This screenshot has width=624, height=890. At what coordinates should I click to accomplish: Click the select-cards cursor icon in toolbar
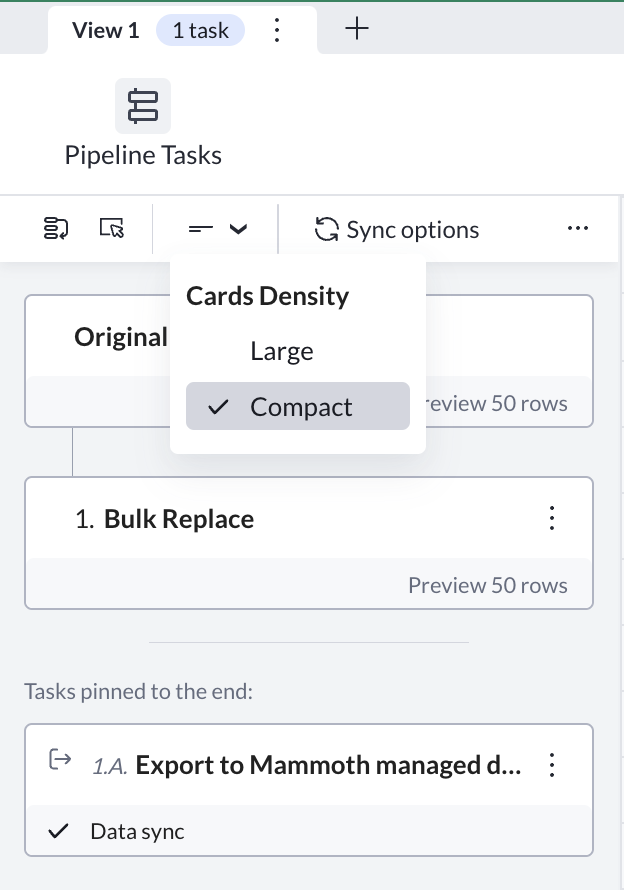coord(112,229)
